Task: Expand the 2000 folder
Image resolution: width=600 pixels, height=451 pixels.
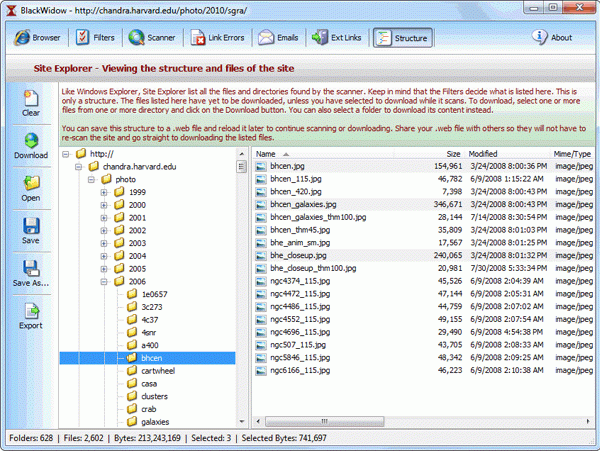Action: (x=104, y=205)
